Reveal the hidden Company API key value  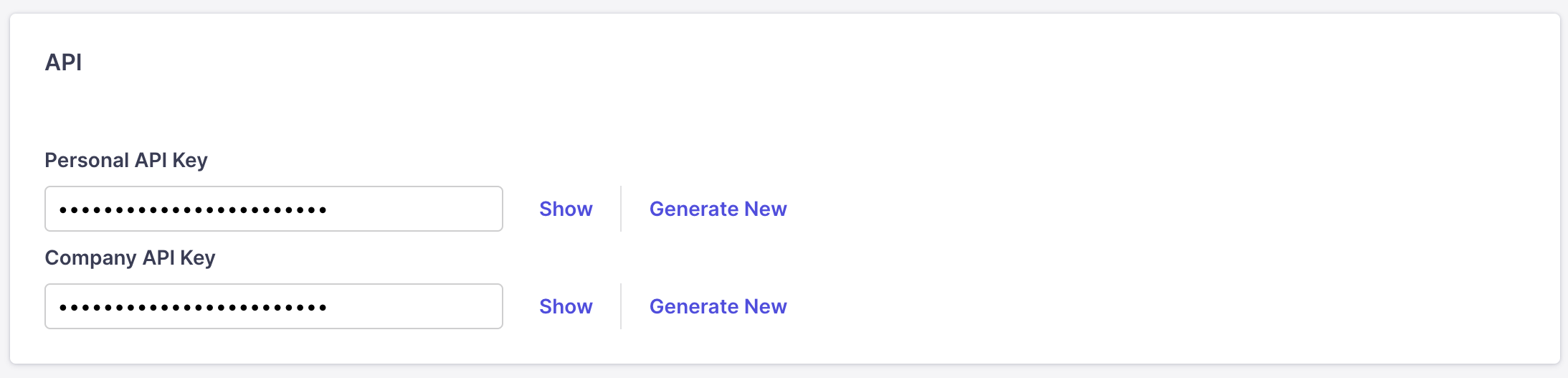[566, 306]
